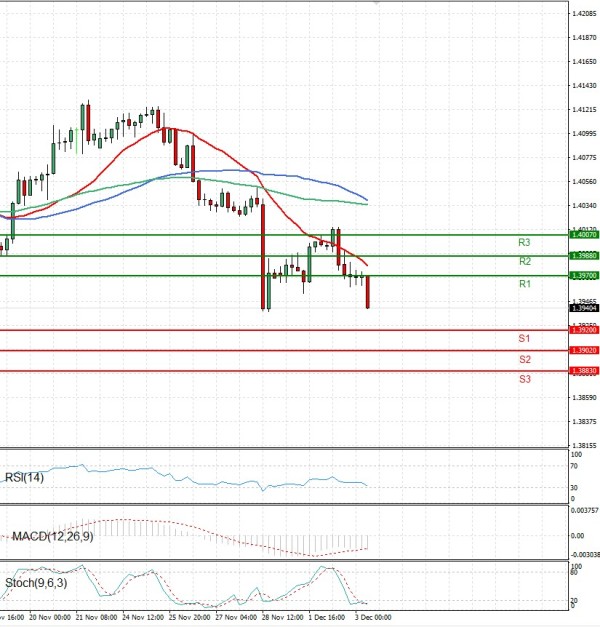Image resolution: width=600 pixels, height=627 pixels.
Task: Select the S3 support label
Action: 524,379
